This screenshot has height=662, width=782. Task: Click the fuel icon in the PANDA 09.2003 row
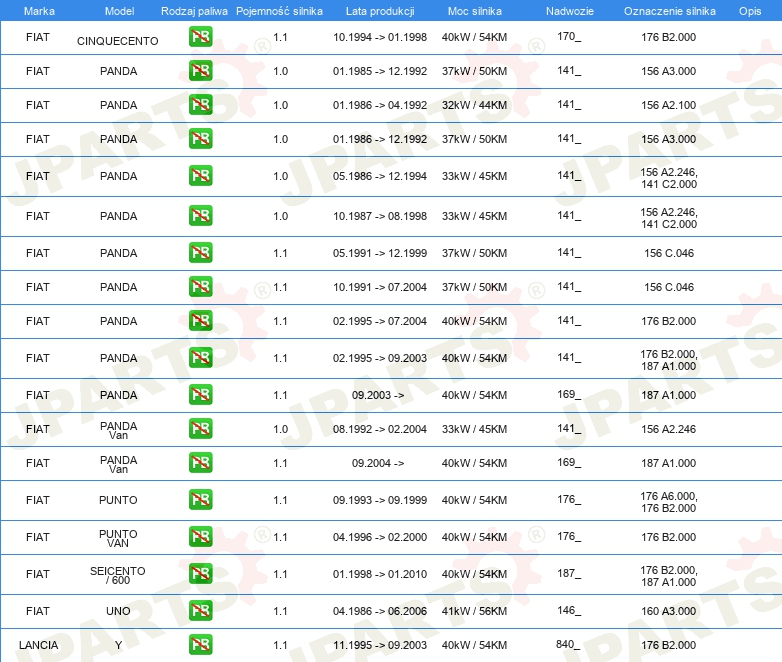click(x=200, y=395)
